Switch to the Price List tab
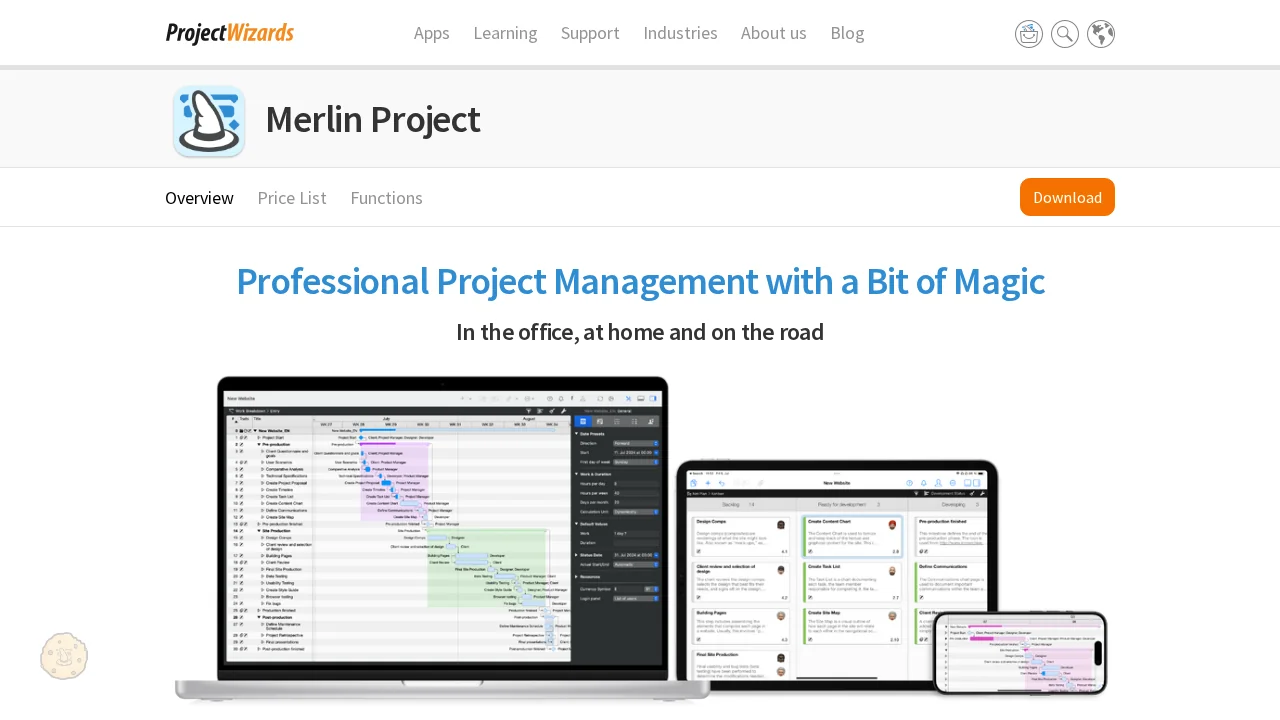 pyautogui.click(x=292, y=197)
